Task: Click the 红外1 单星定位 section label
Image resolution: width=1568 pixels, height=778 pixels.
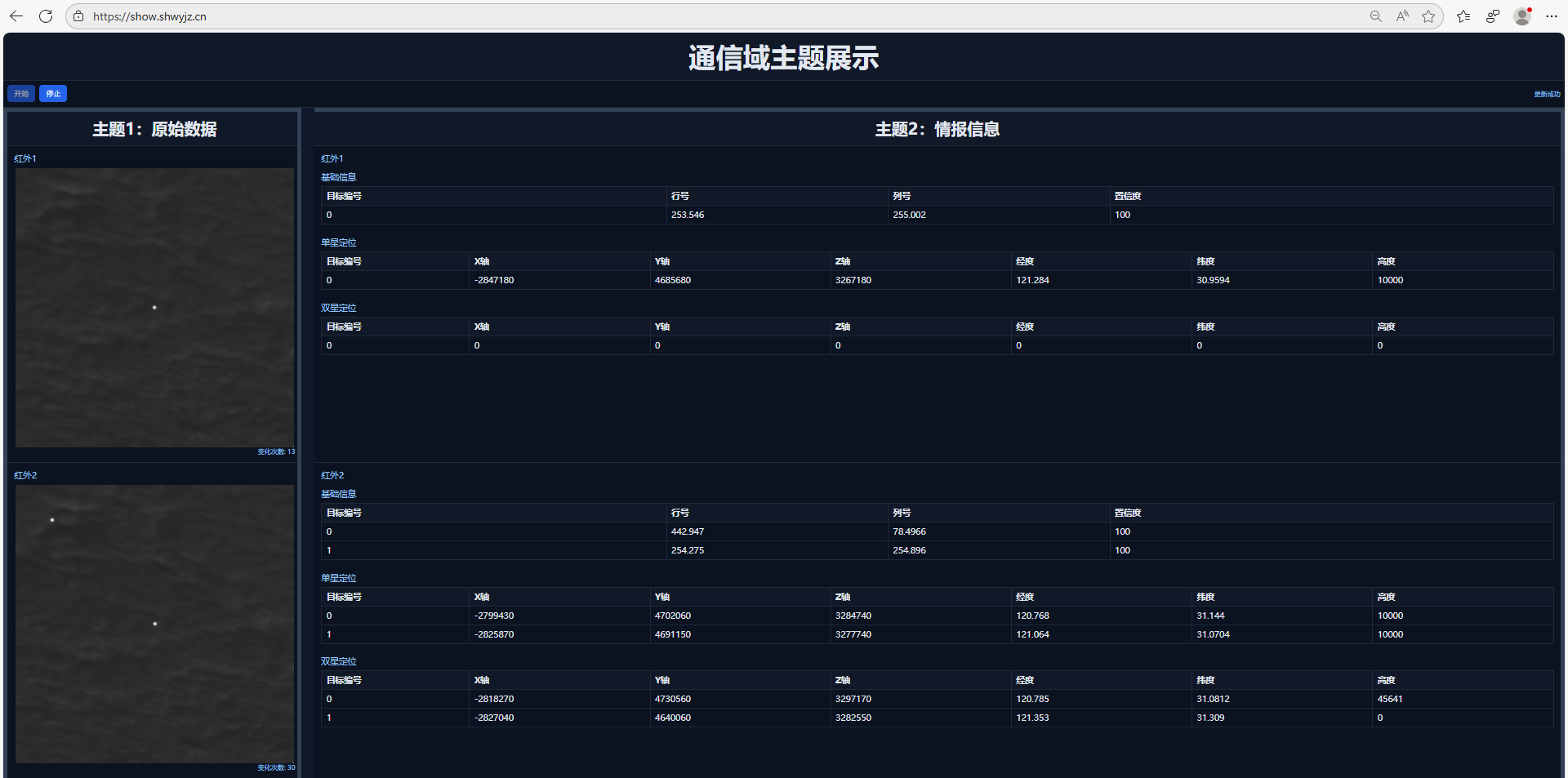Action: click(x=338, y=242)
